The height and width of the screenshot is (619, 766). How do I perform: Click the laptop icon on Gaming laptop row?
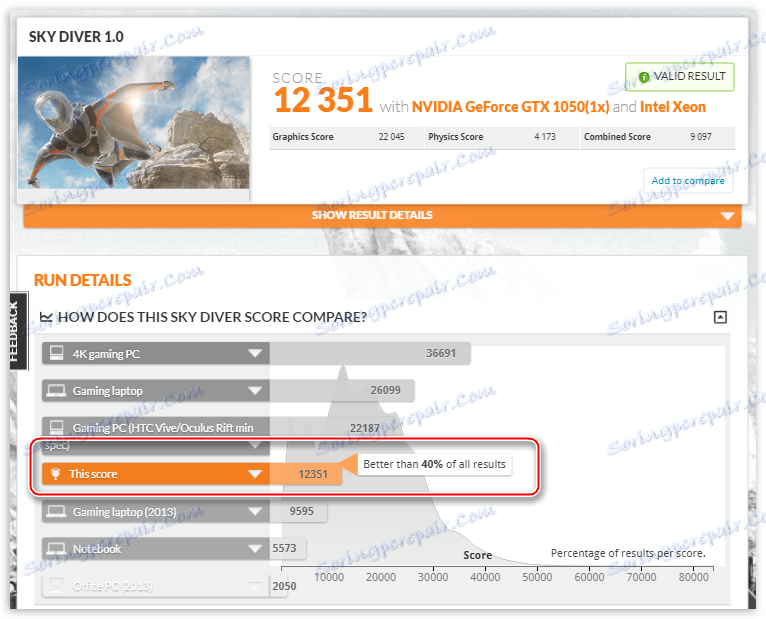(56, 390)
